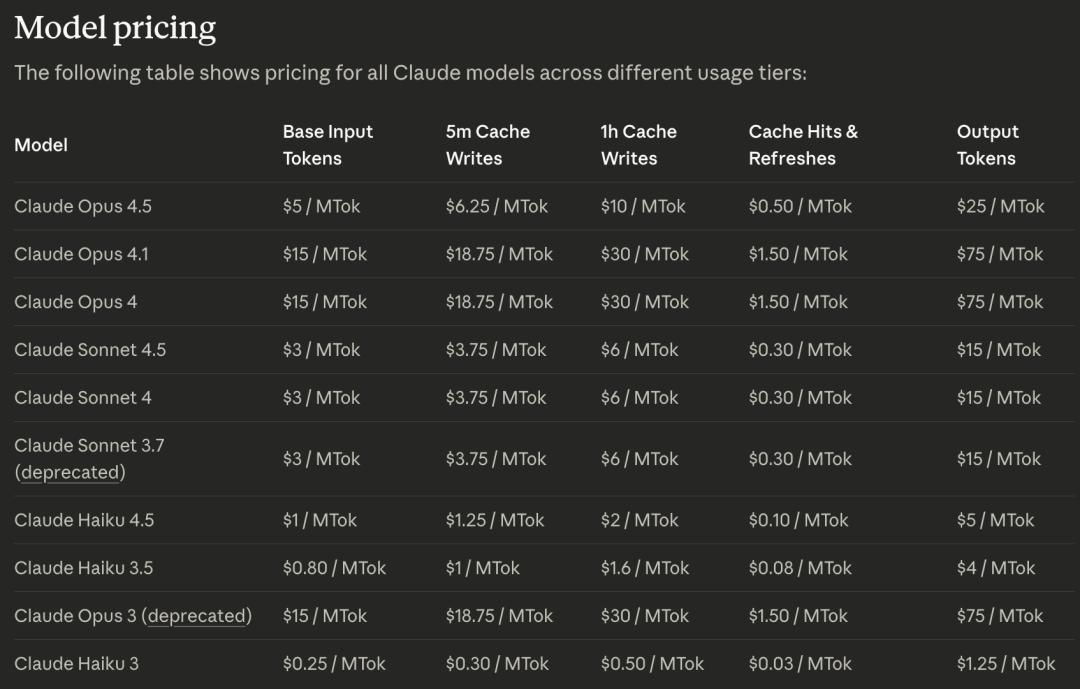Click the Output Tokens column header

(x=987, y=145)
